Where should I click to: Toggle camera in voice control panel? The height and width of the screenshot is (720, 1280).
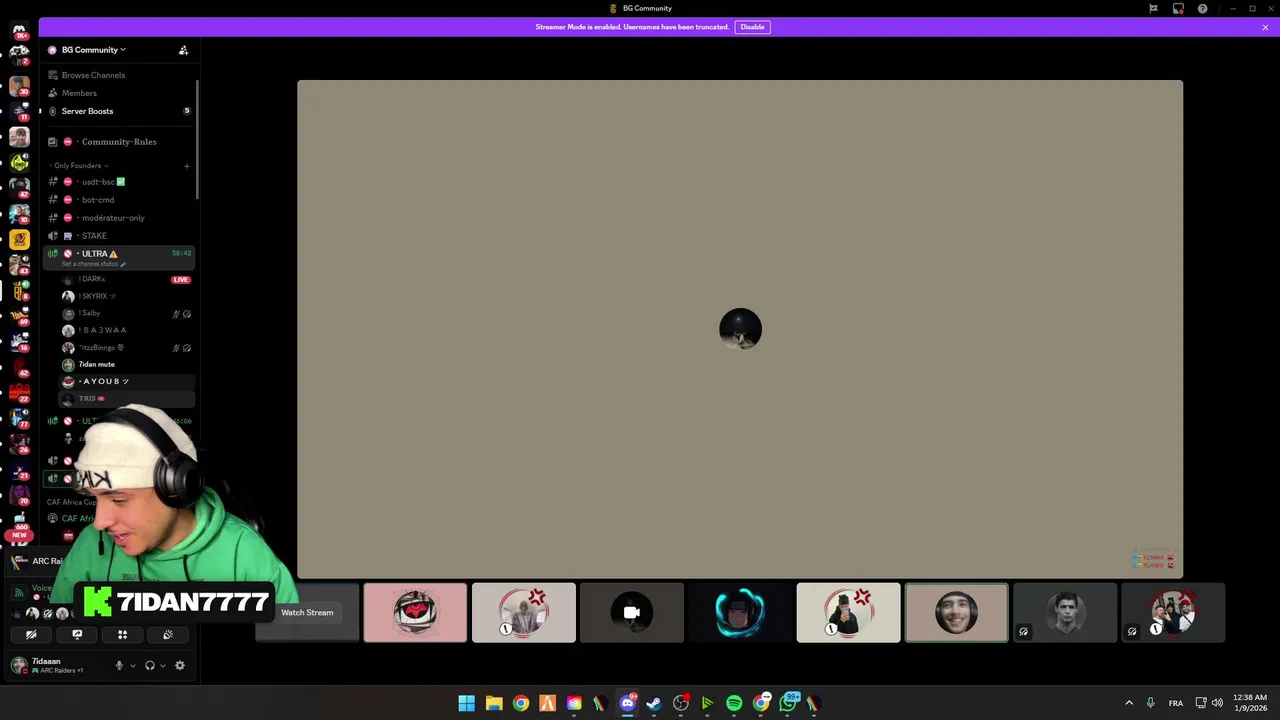point(31,634)
